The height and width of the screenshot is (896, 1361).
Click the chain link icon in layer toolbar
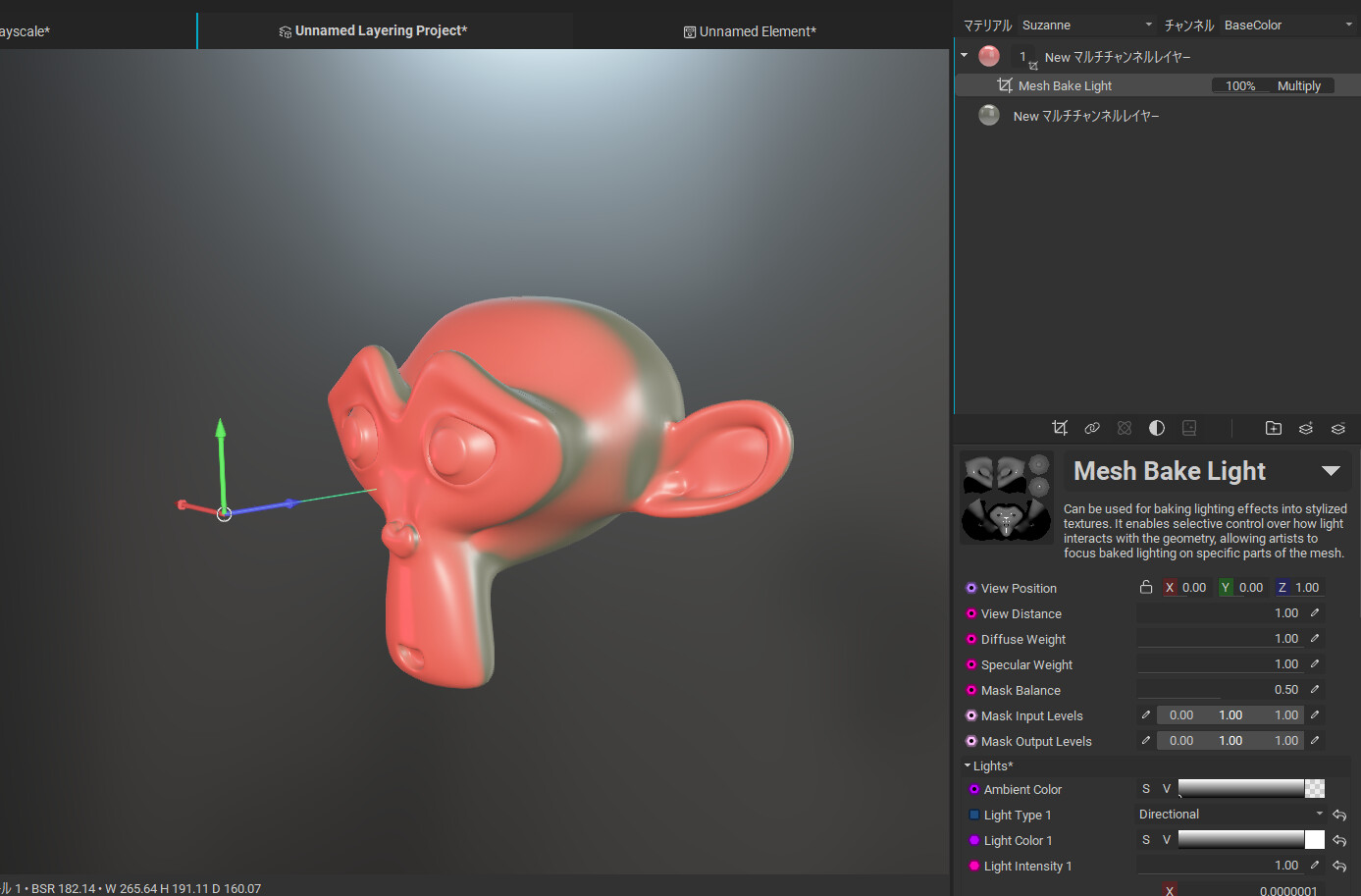coord(1092,428)
